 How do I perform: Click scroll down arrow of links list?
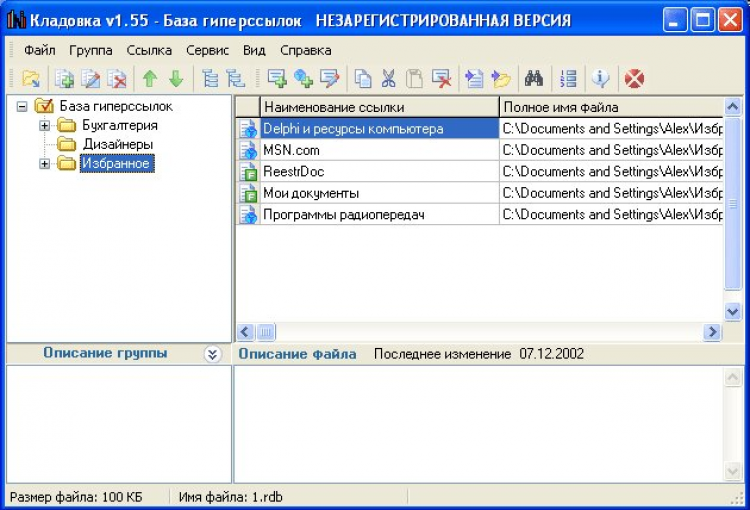tap(733, 312)
